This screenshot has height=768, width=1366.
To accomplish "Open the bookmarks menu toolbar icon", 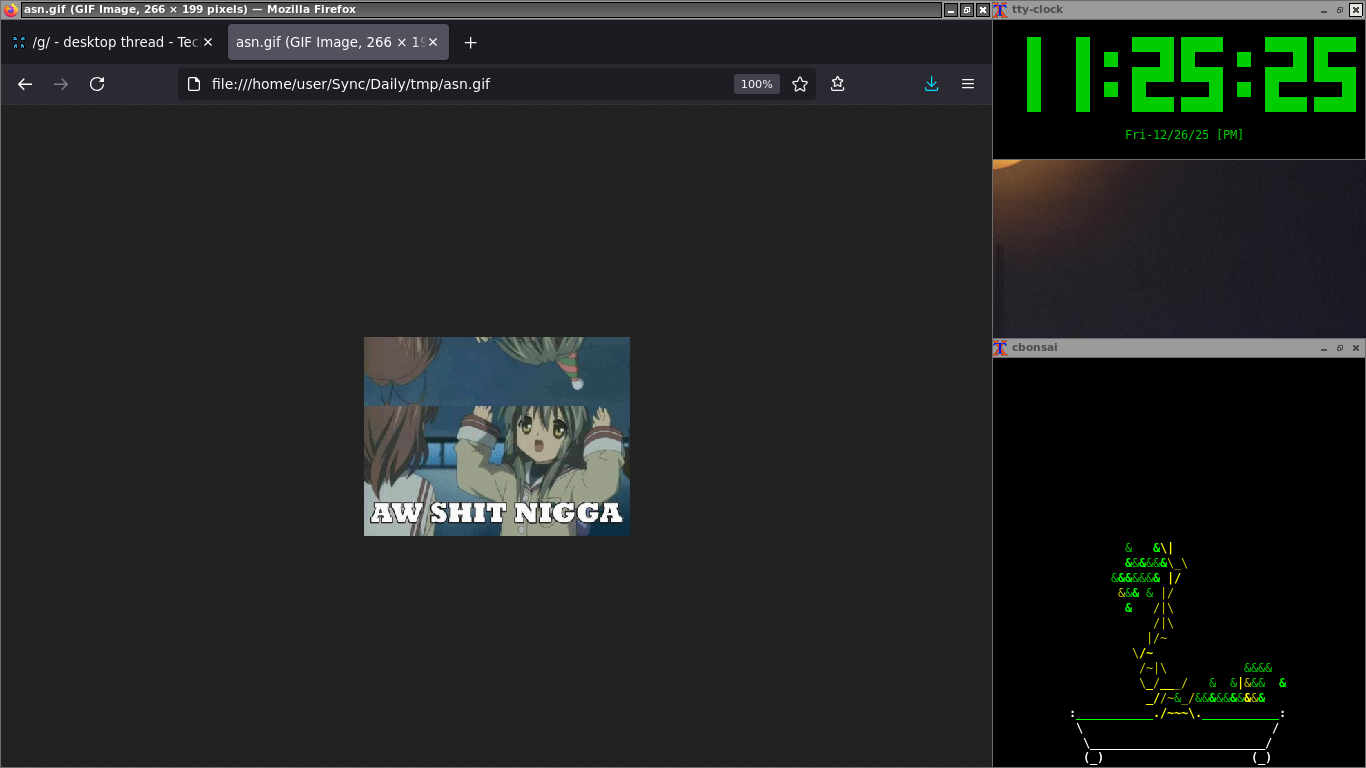I will (x=838, y=84).
